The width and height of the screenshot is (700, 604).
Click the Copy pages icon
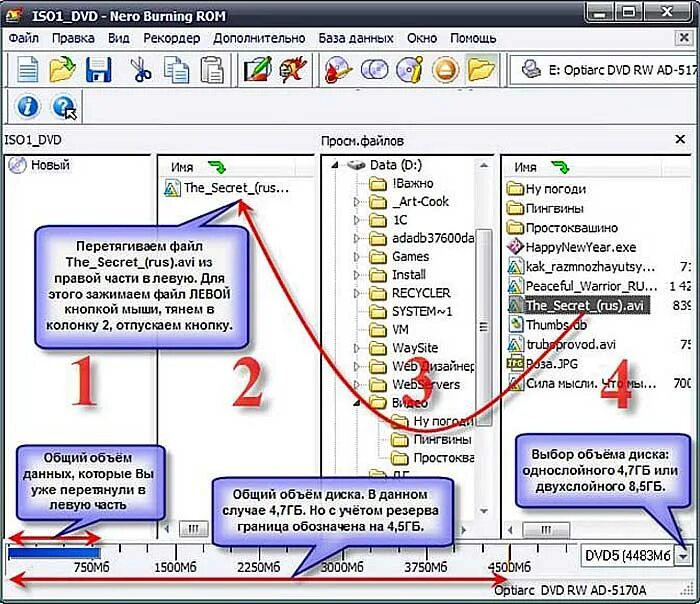click(176, 70)
